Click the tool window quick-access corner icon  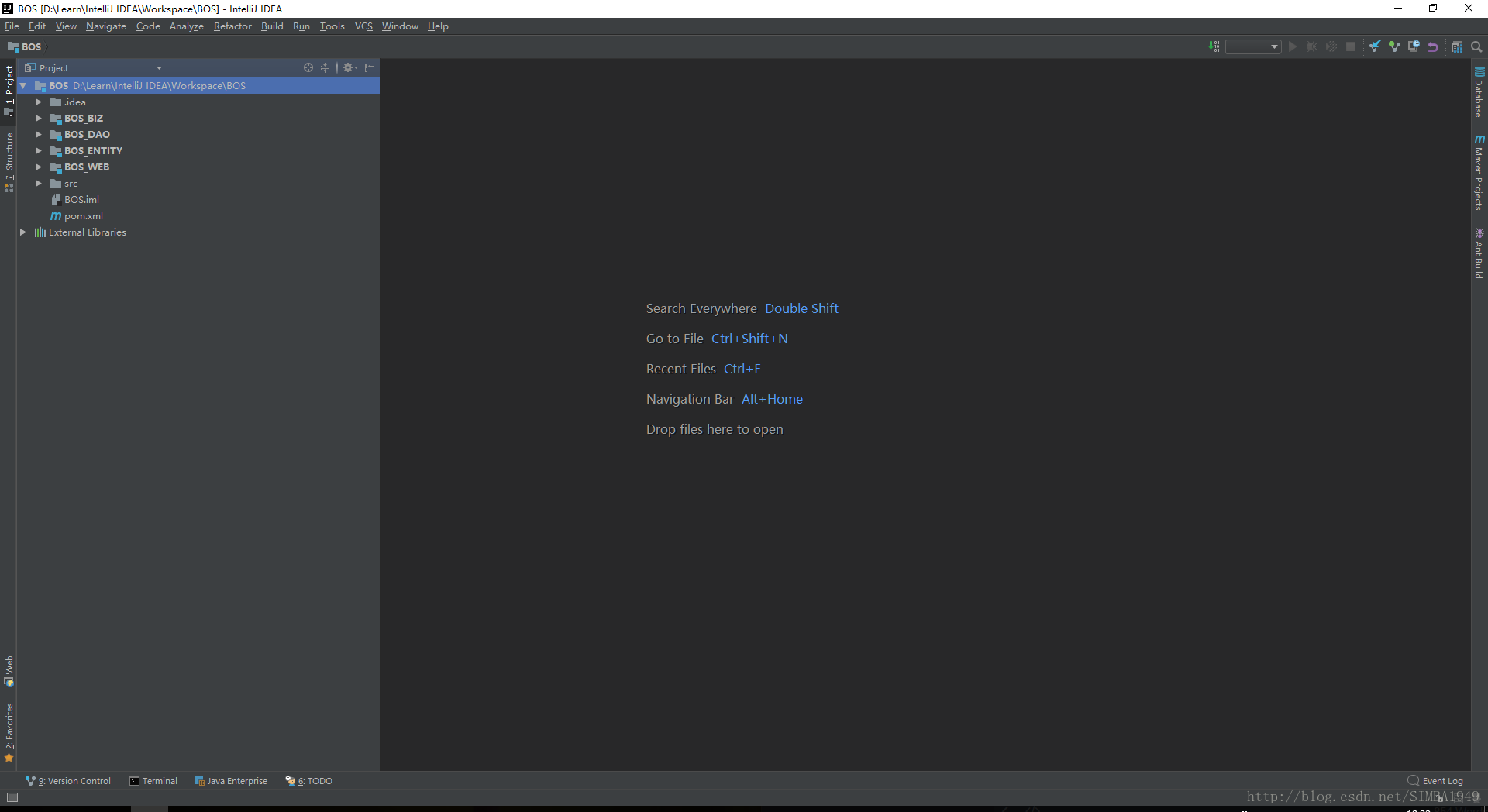[x=12, y=797]
